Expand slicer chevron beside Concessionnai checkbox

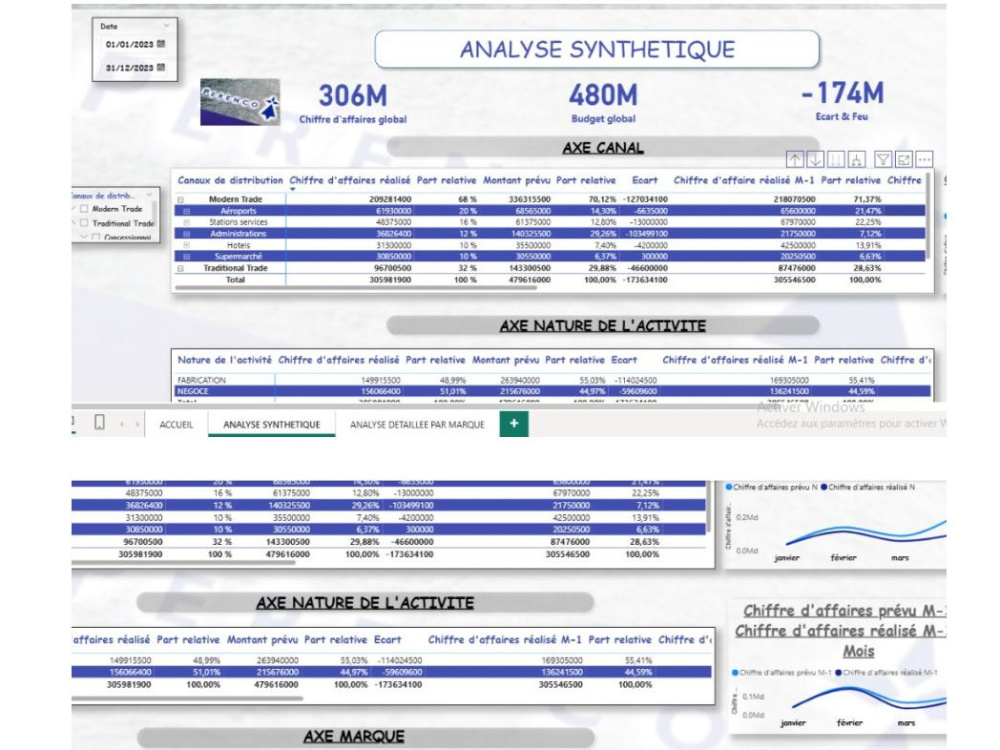(84, 237)
